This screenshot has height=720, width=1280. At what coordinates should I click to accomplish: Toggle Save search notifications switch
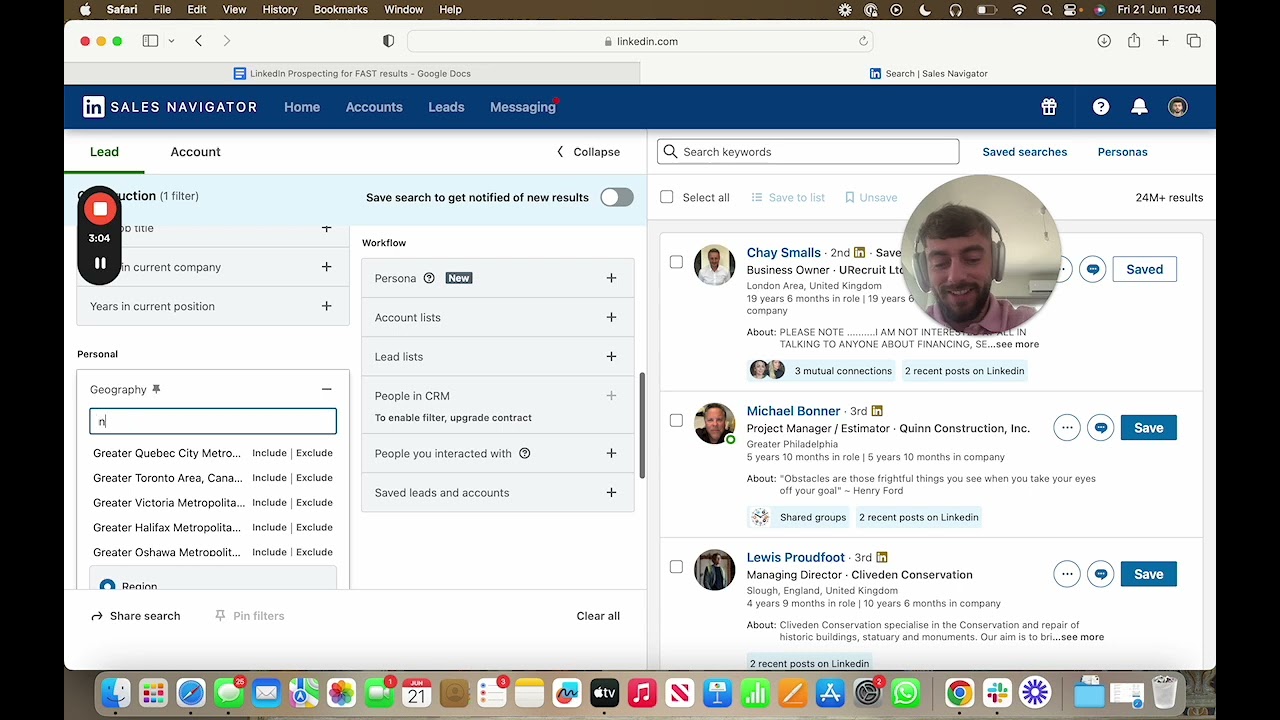coord(617,197)
